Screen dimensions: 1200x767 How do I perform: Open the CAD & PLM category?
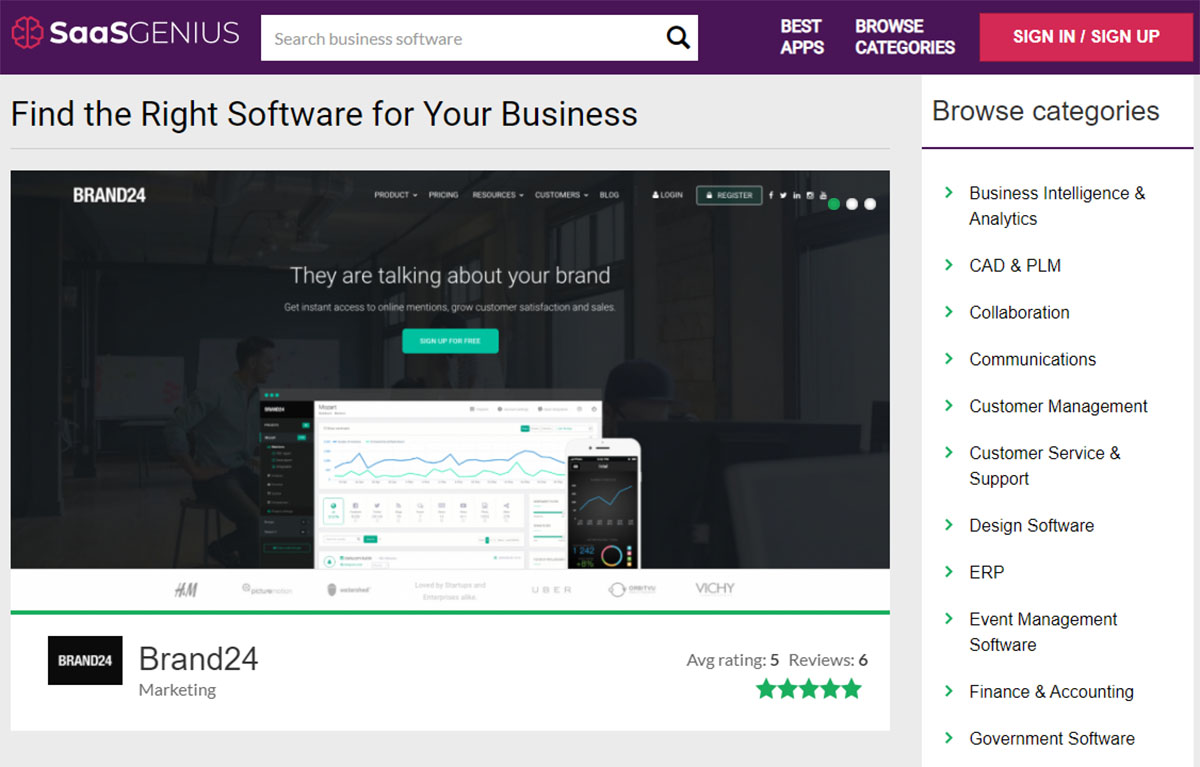[1015, 265]
